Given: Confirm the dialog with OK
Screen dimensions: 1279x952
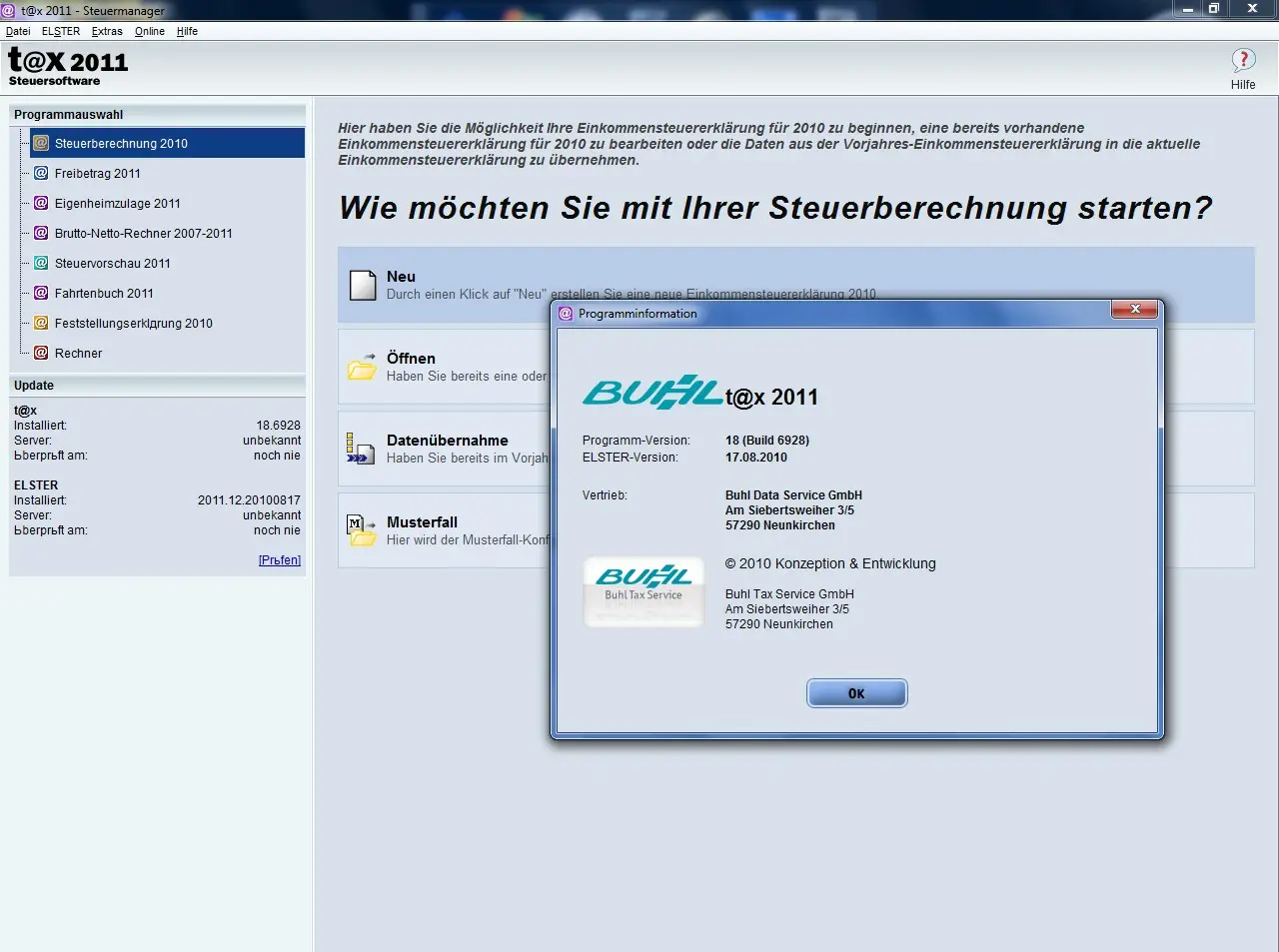Looking at the screenshot, I should coord(856,693).
